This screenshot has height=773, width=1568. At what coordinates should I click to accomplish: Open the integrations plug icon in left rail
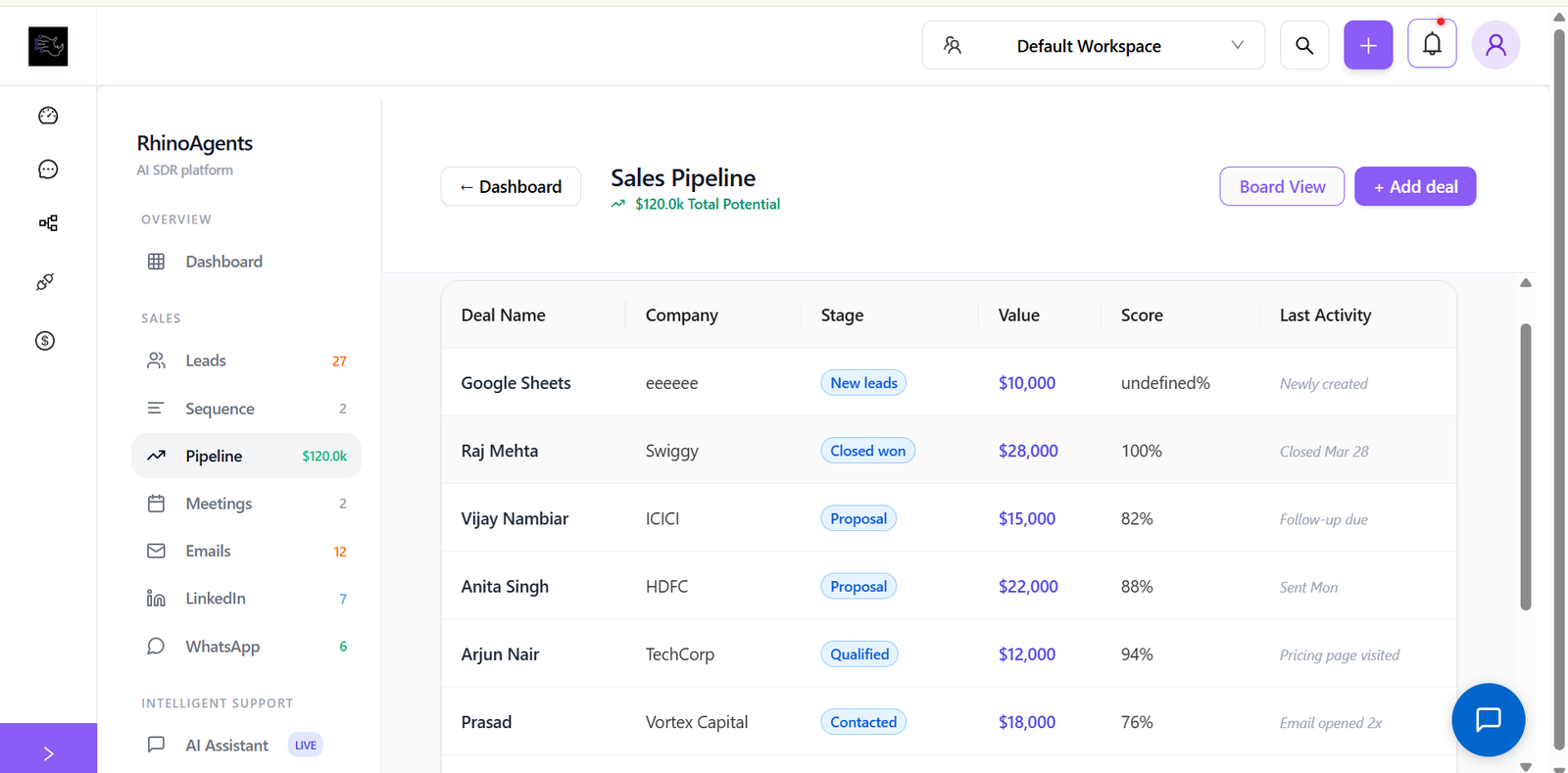pyautogui.click(x=45, y=282)
